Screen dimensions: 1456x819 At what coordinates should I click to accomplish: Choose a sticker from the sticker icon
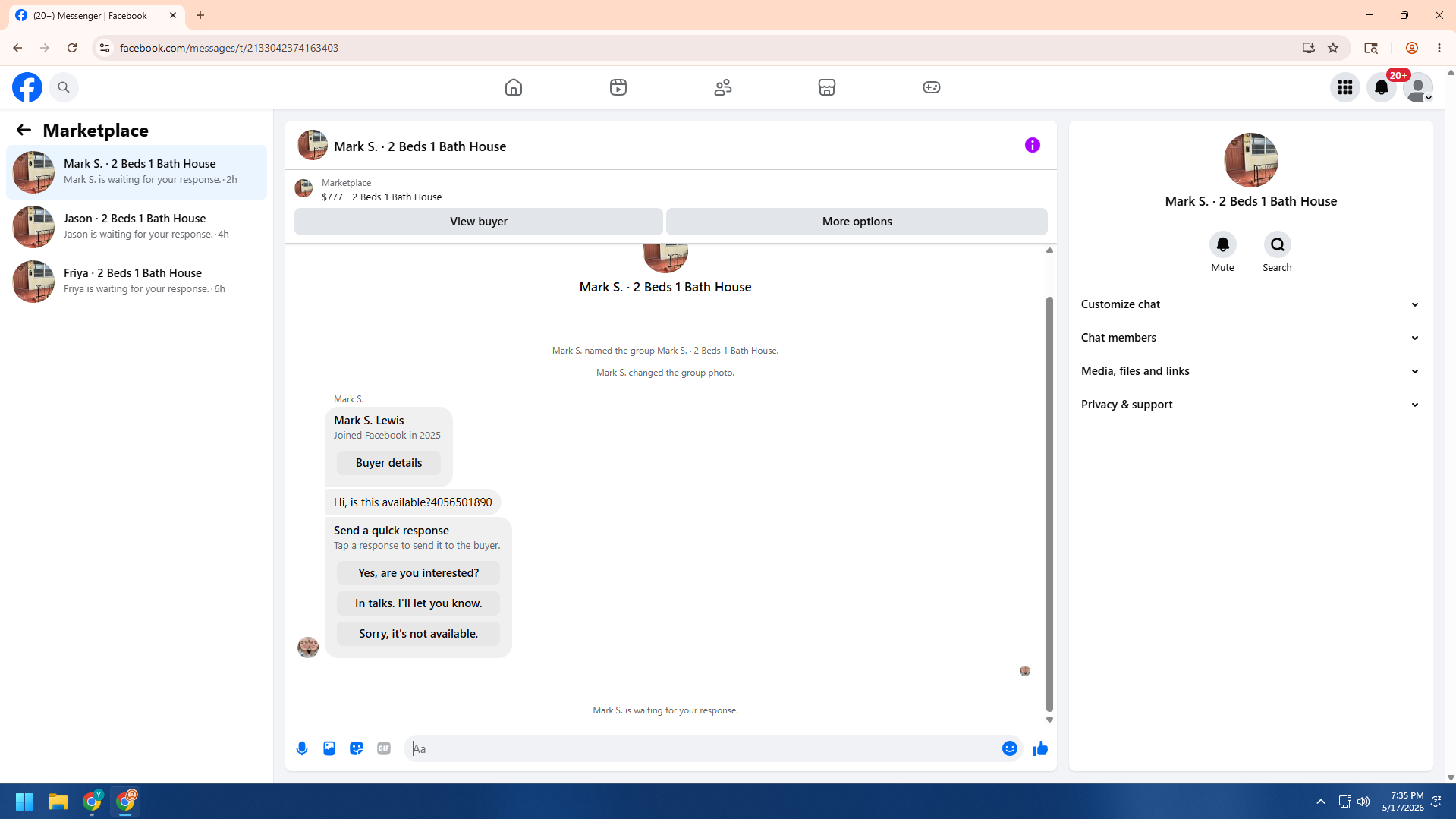357,748
